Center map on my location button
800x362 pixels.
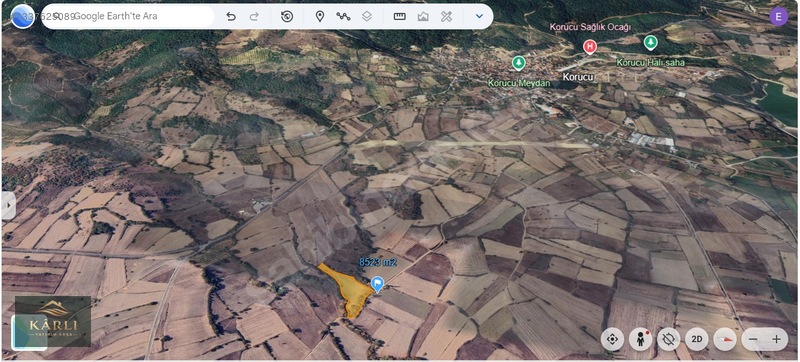tap(612, 339)
